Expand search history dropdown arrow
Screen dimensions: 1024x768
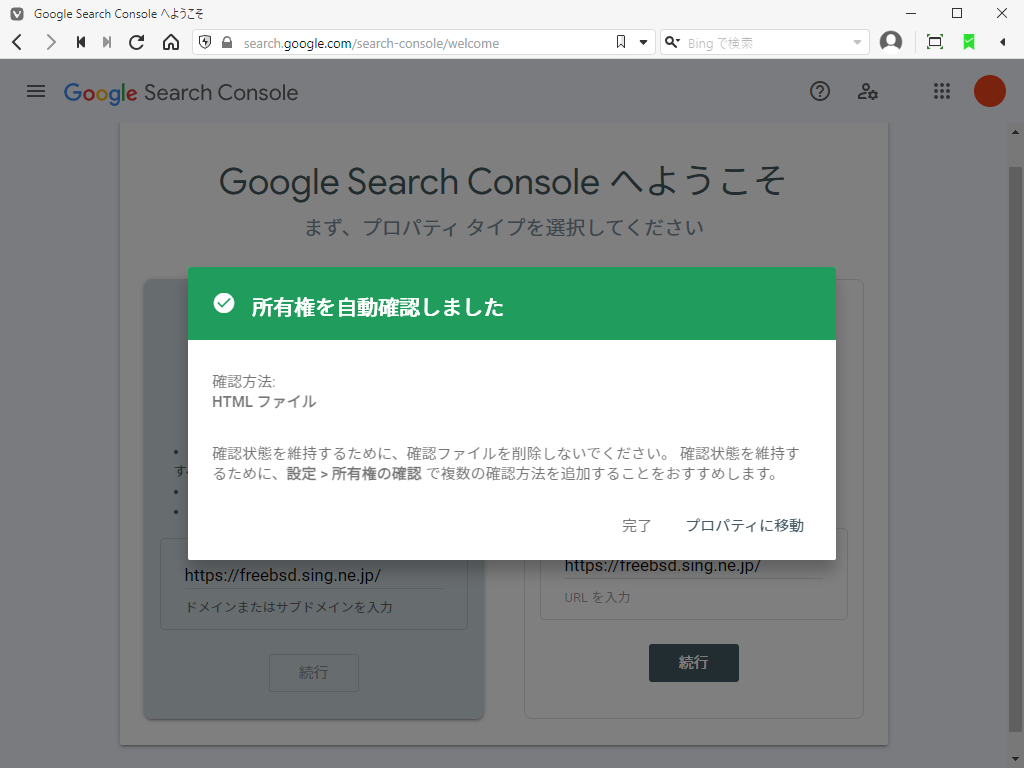click(857, 42)
